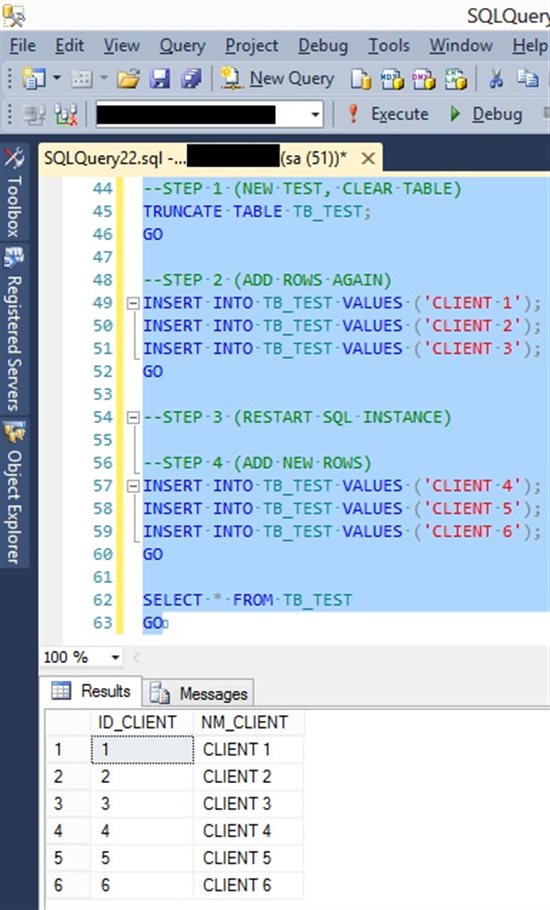
Task: Click the Execute button
Action: tap(388, 114)
